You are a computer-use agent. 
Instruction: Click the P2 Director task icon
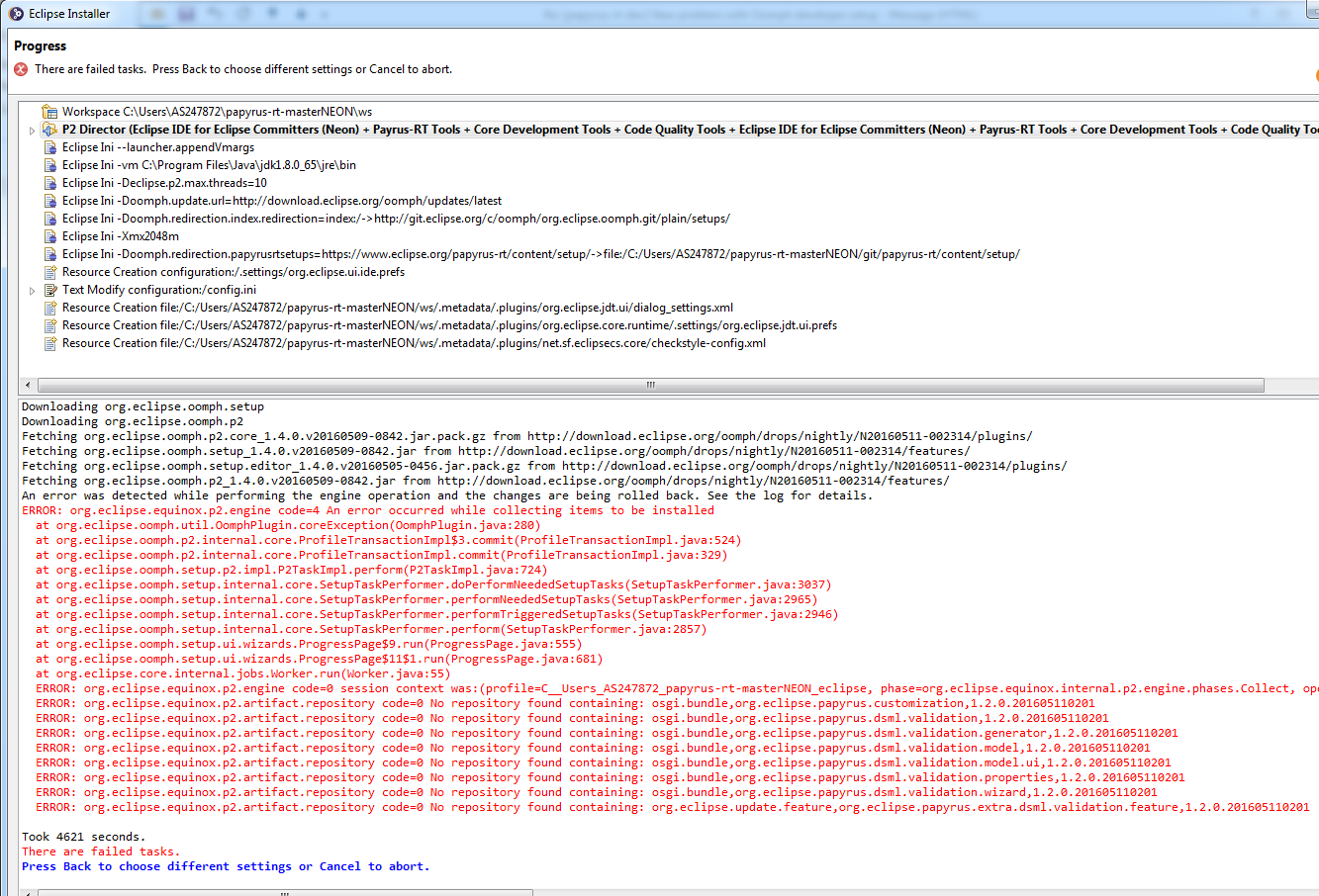point(49,130)
